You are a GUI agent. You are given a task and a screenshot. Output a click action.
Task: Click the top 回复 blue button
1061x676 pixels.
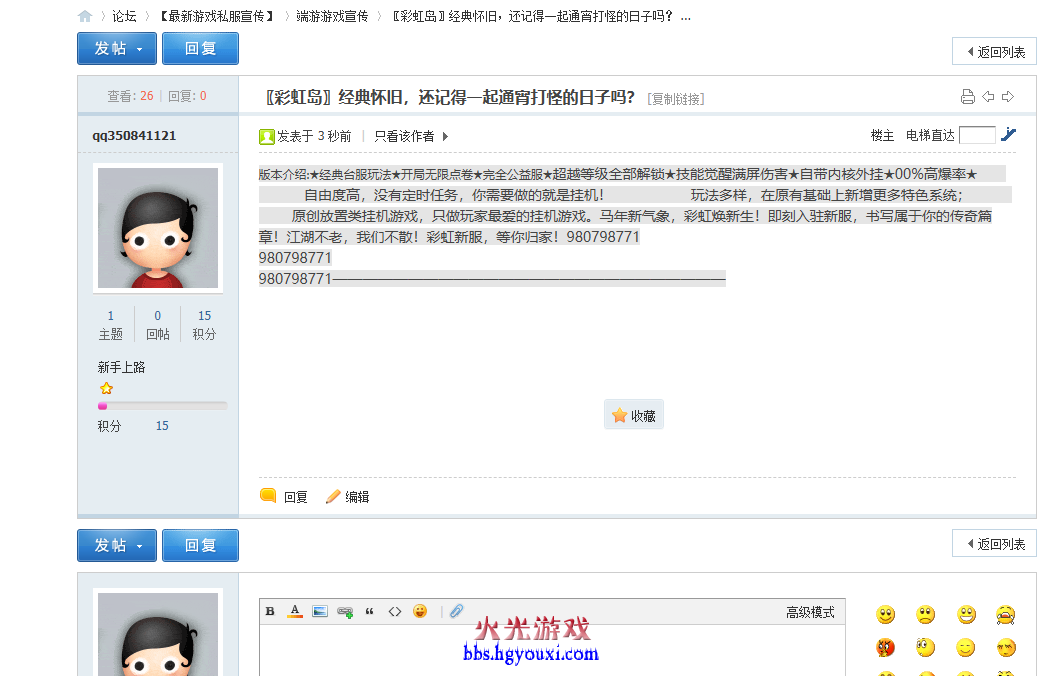pos(200,49)
